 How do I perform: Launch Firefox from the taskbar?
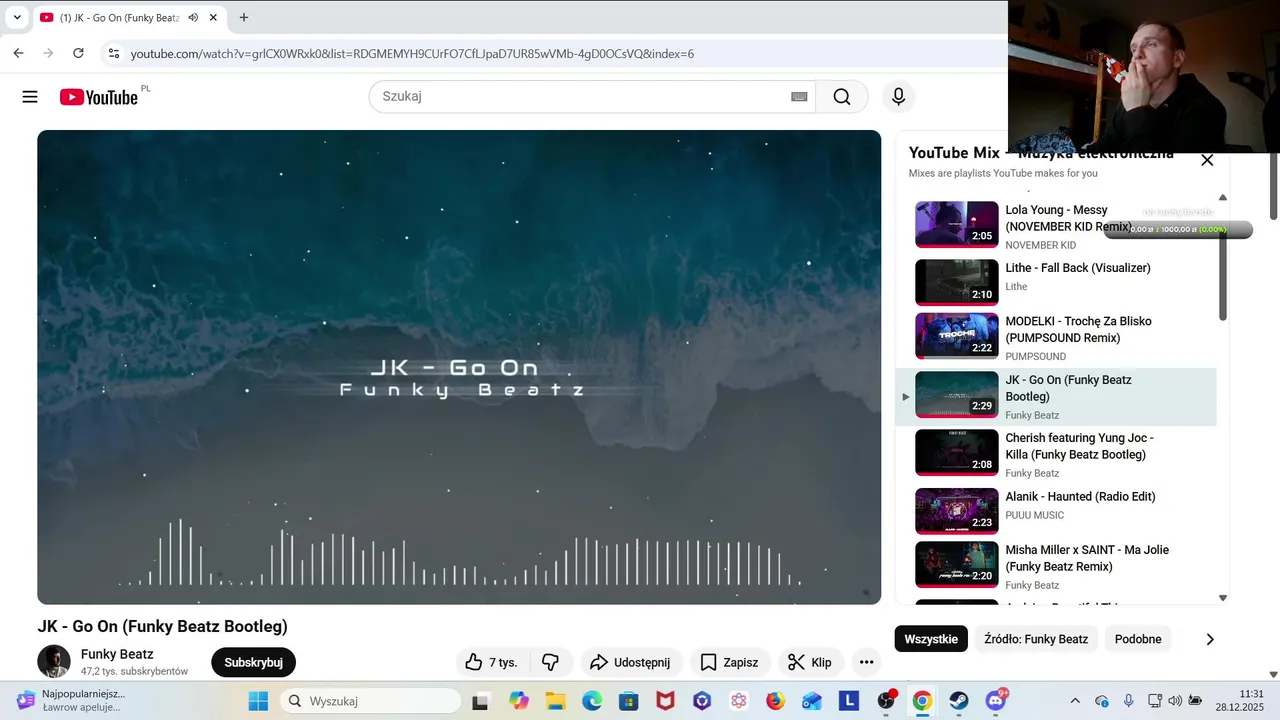pyautogui.click(x=775, y=701)
